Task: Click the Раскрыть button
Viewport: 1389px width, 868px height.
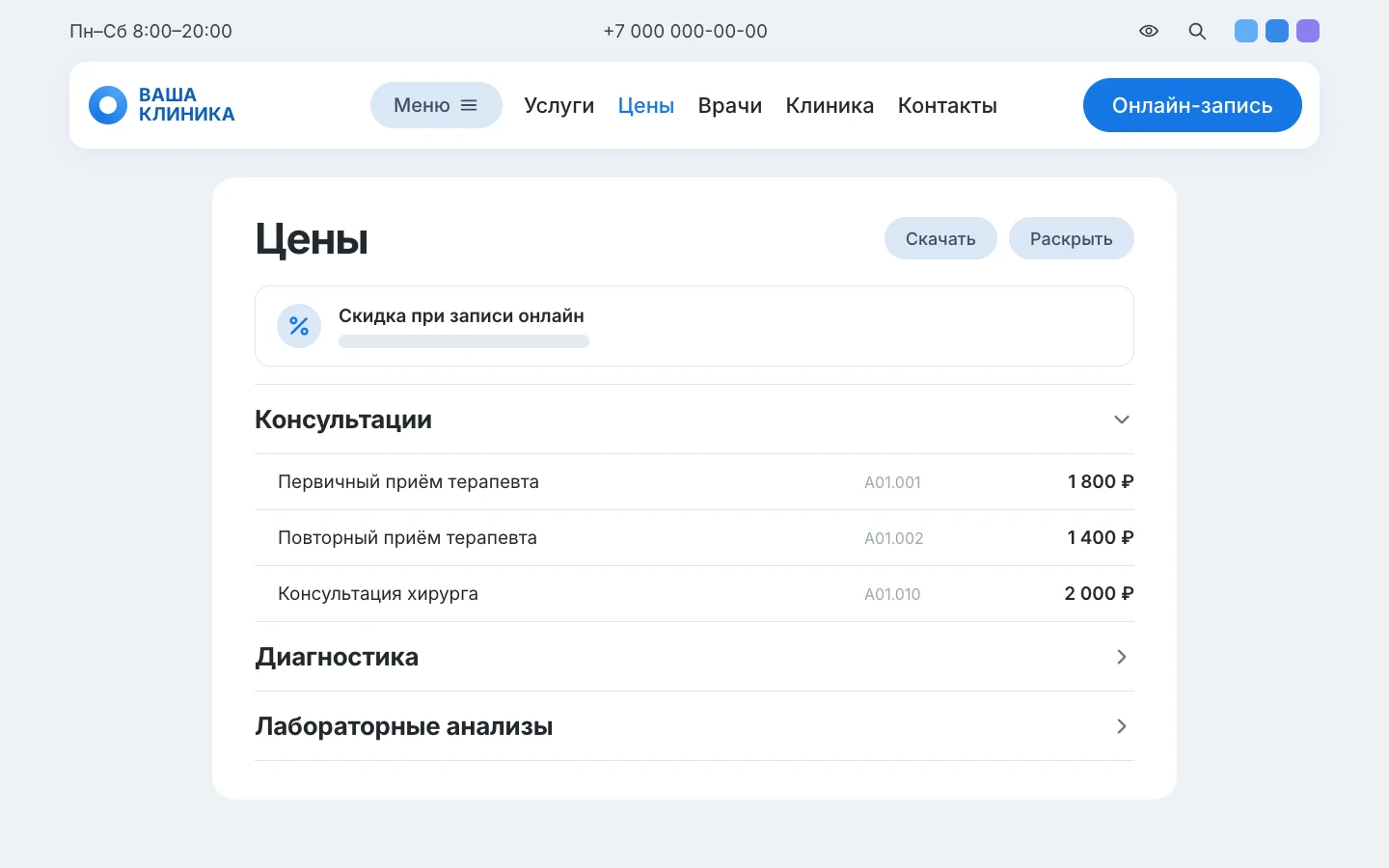Action: tap(1072, 238)
